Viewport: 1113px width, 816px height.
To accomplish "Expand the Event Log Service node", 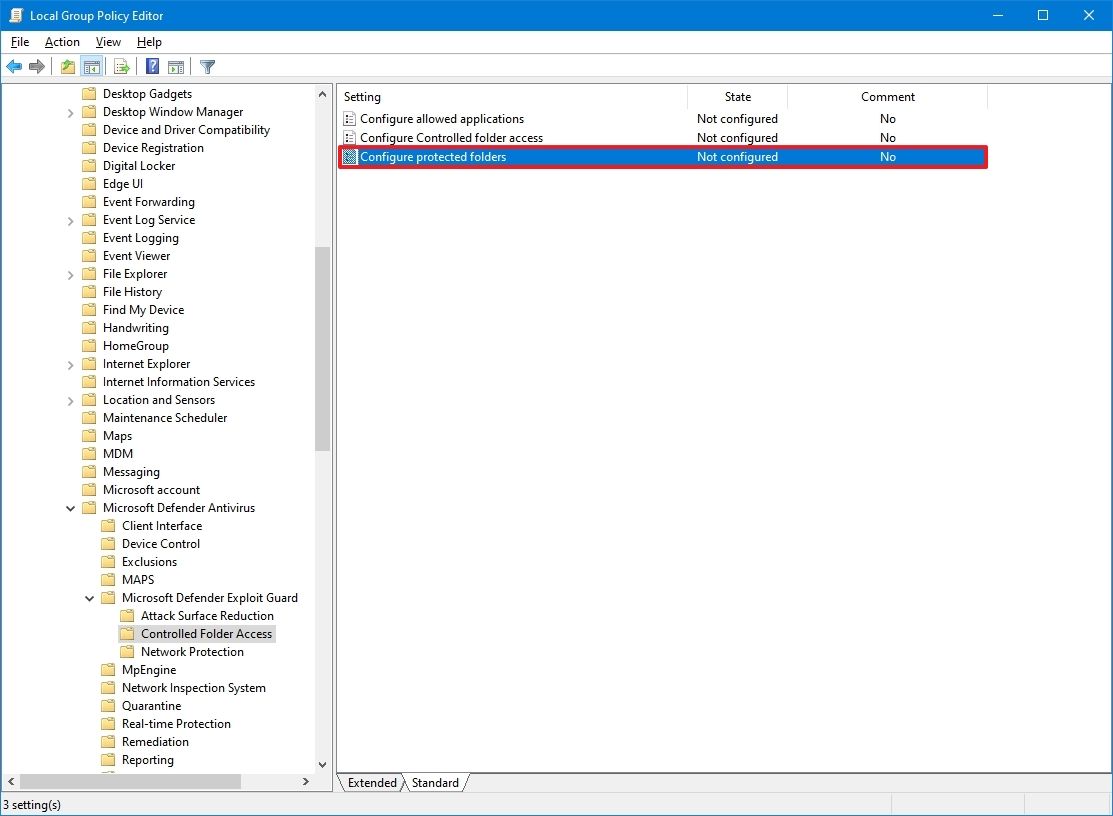I will coord(70,219).
